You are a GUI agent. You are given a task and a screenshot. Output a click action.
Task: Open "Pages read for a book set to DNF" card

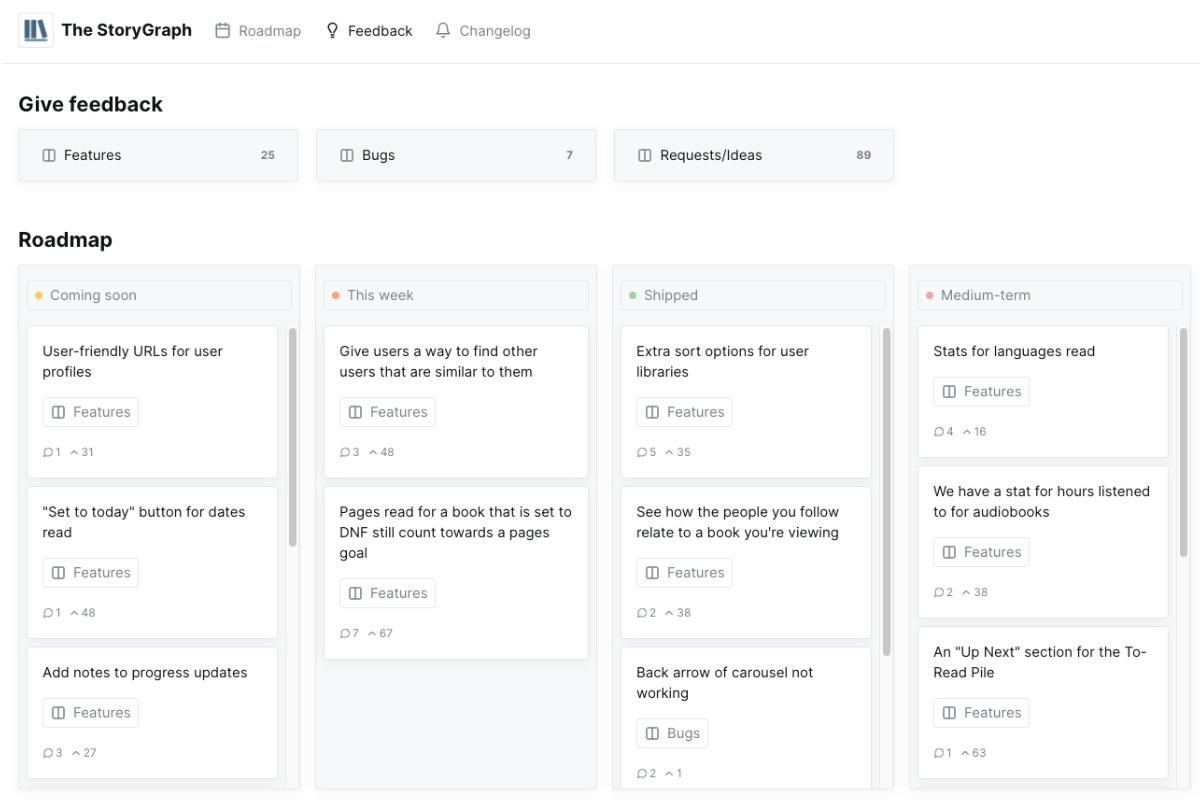click(456, 573)
